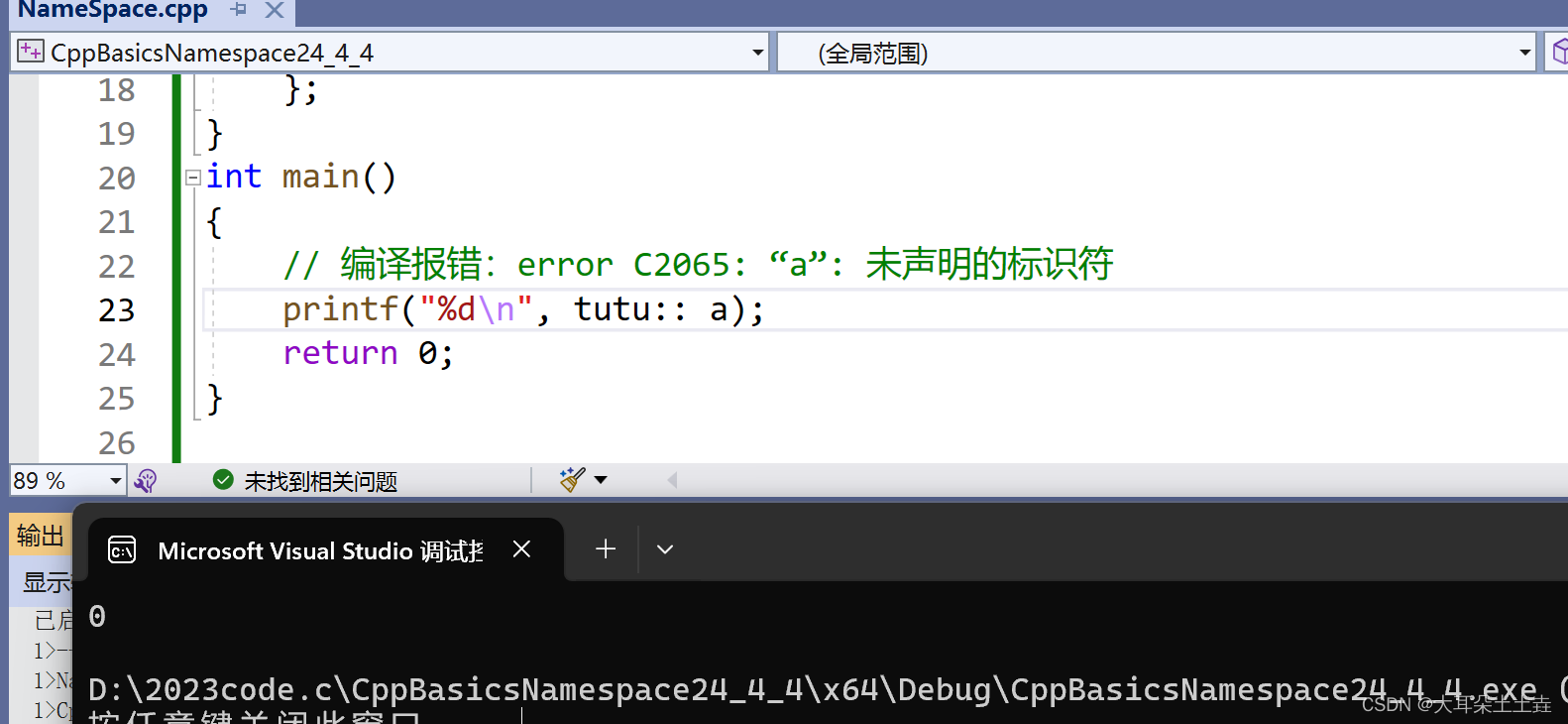Click the exe path line in the console
This screenshot has height=724, width=1568.
point(828,689)
